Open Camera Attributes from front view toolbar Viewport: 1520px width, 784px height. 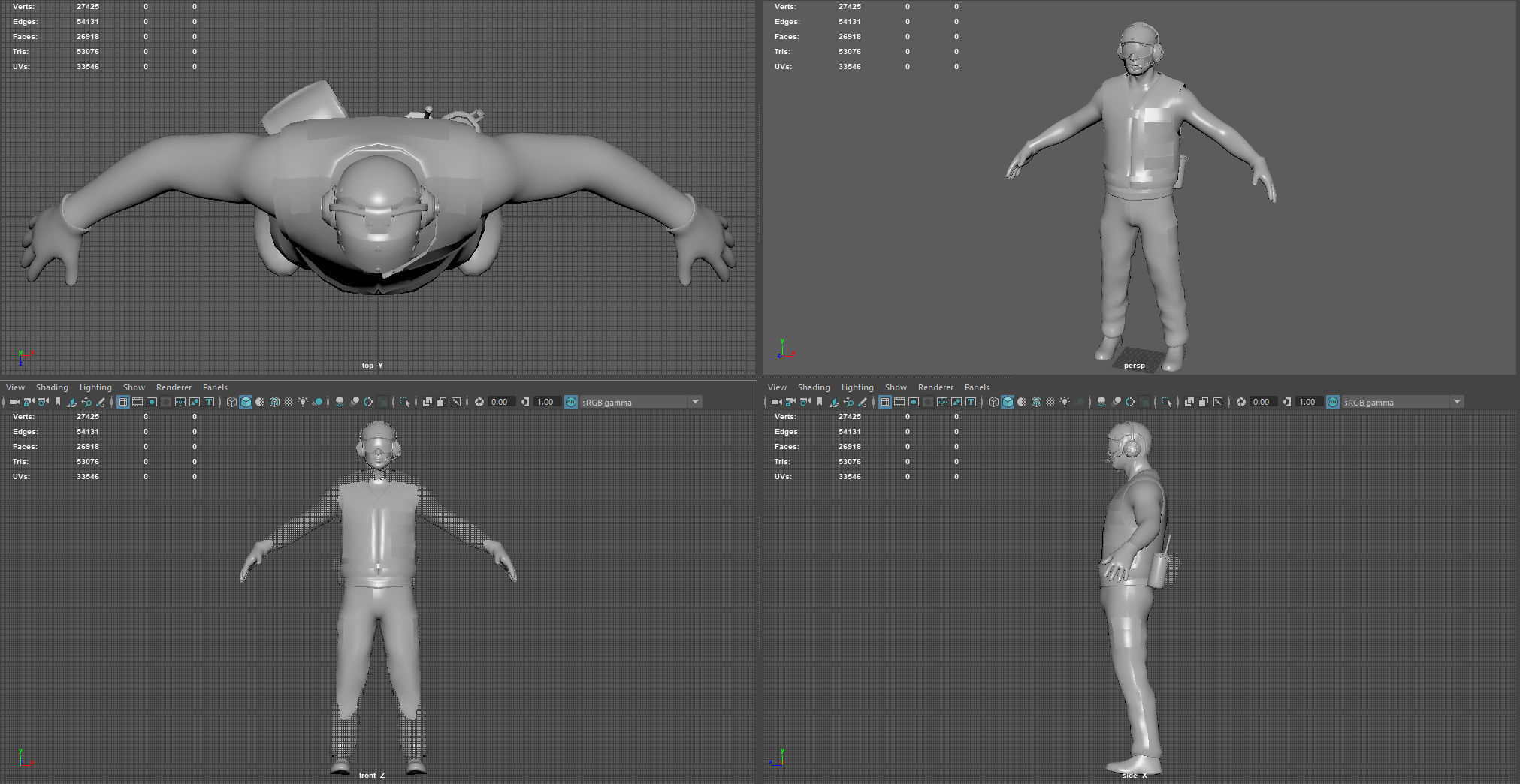[43, 402]
